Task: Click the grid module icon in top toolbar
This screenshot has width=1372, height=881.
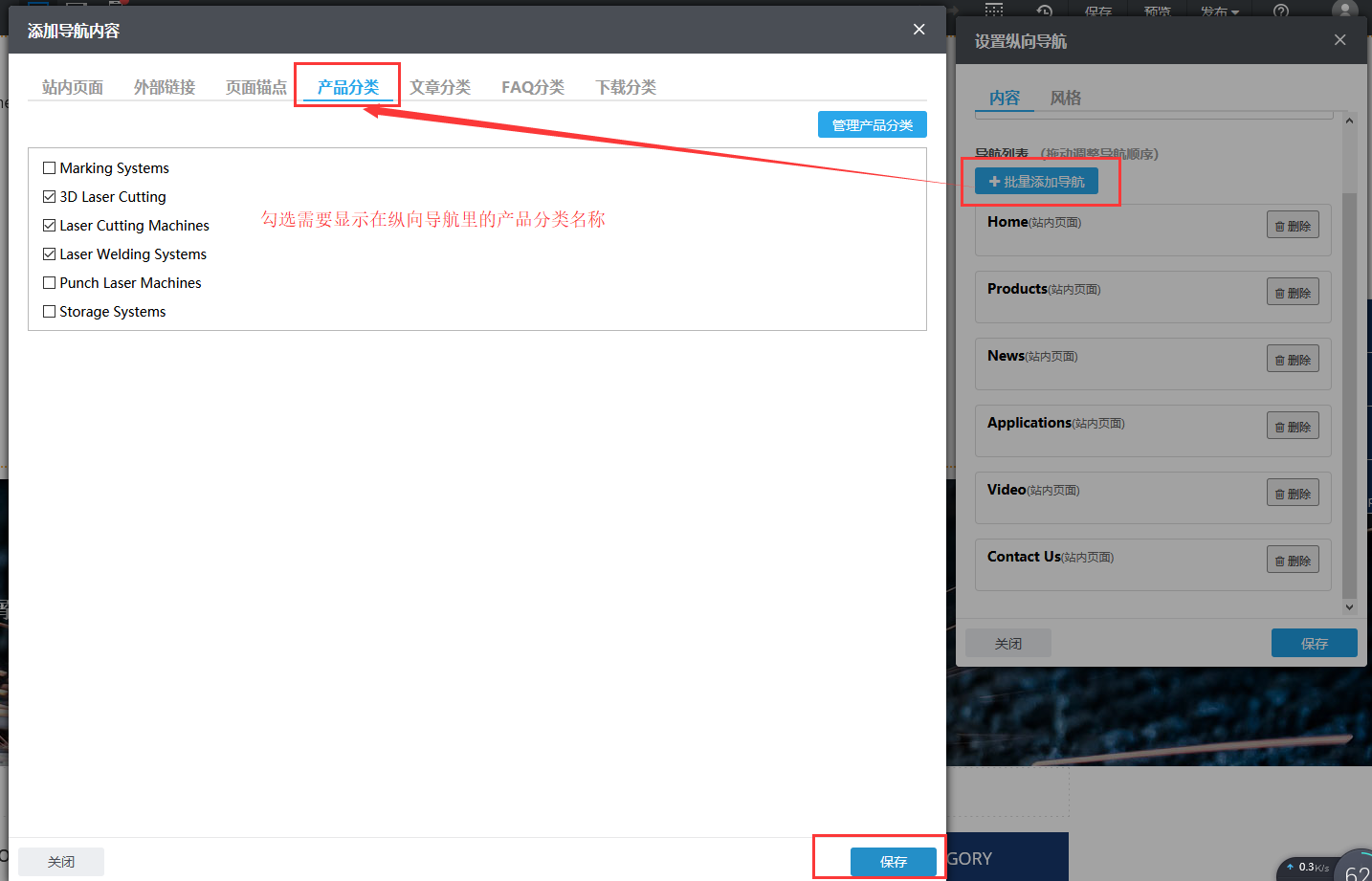Action: [993, 11]
